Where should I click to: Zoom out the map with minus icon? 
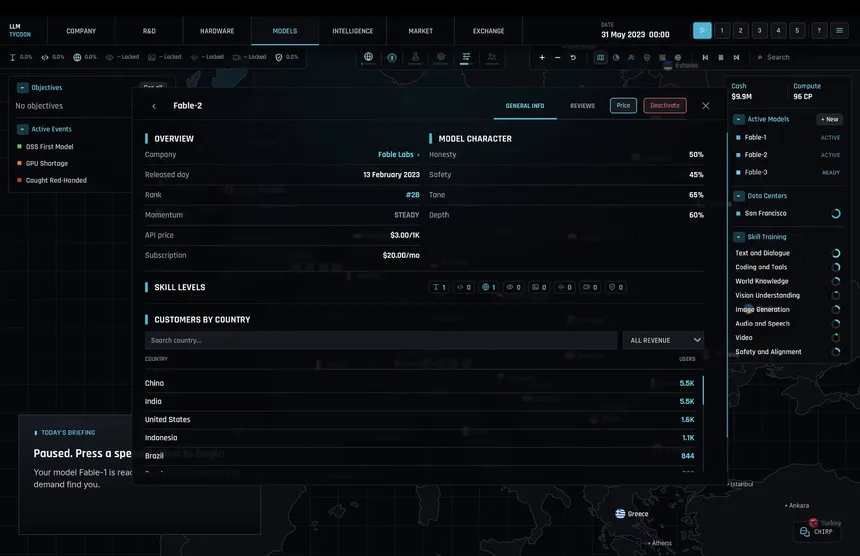point(557,57)
